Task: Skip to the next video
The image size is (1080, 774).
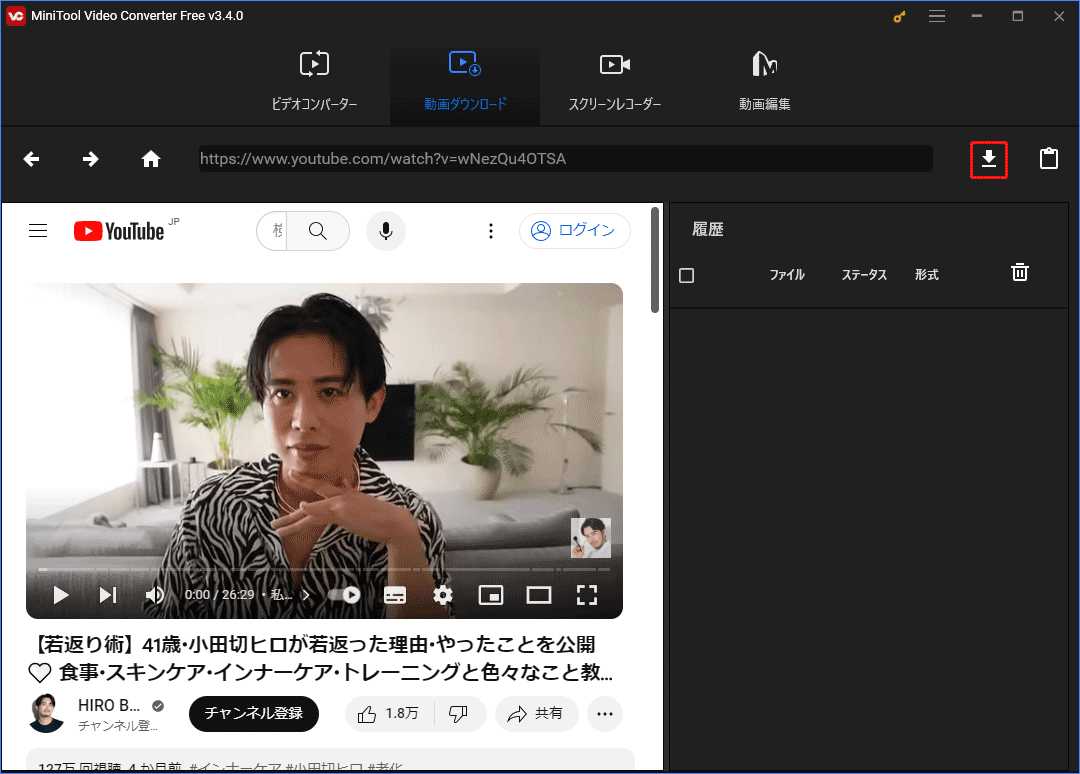Action: pyautogui.click(x=107, y=595)
